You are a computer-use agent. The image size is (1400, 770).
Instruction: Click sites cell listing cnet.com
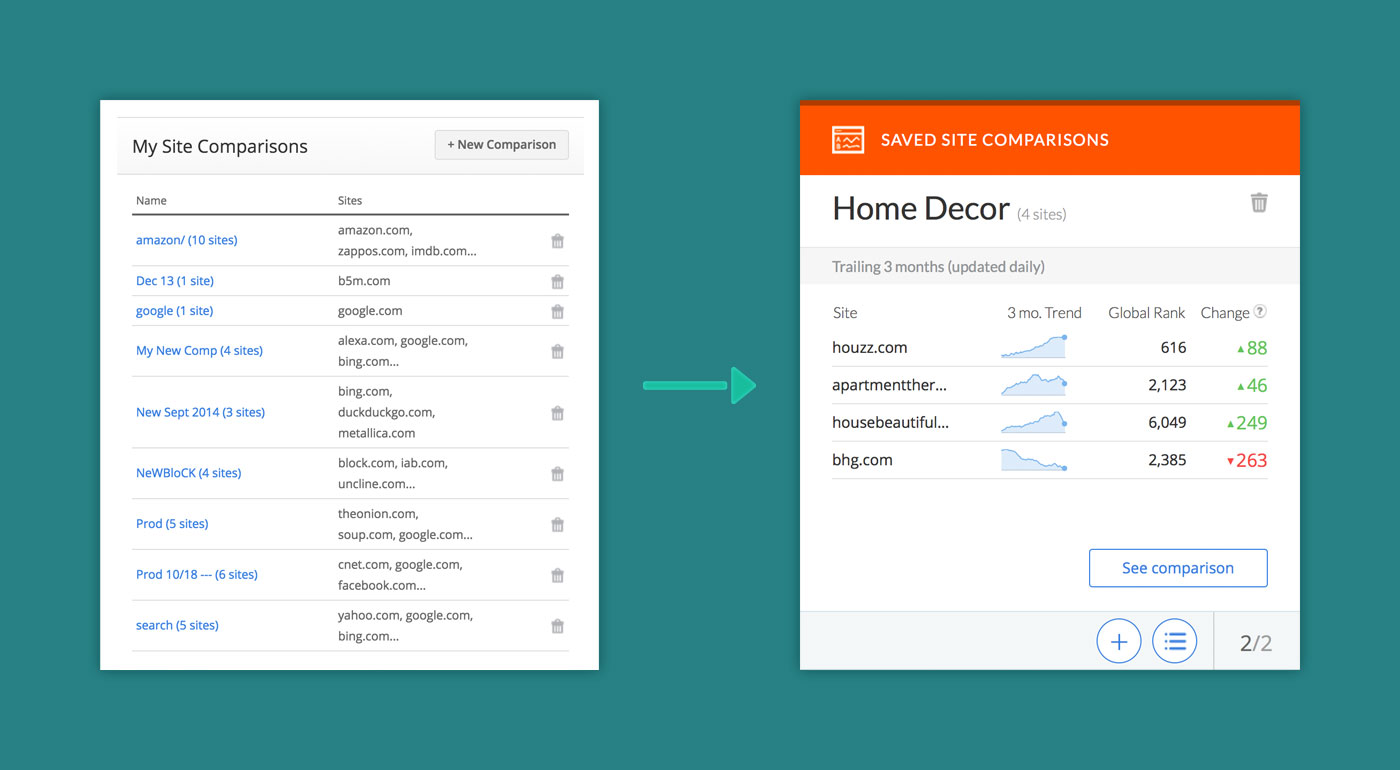point(400,575)
